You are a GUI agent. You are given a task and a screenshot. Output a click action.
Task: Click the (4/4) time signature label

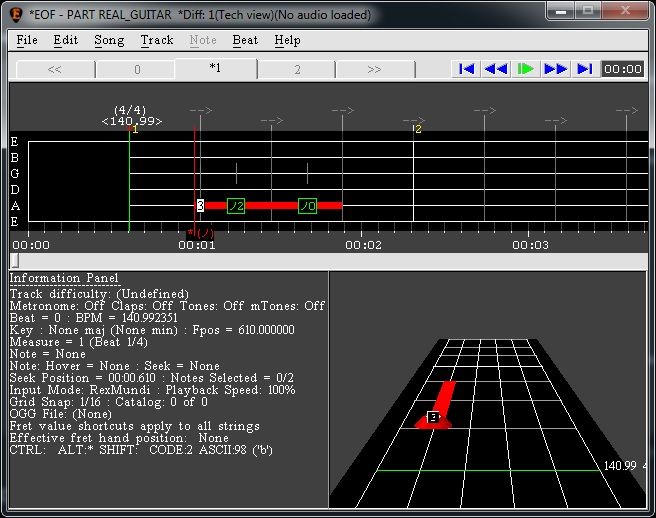coord(130,110)
